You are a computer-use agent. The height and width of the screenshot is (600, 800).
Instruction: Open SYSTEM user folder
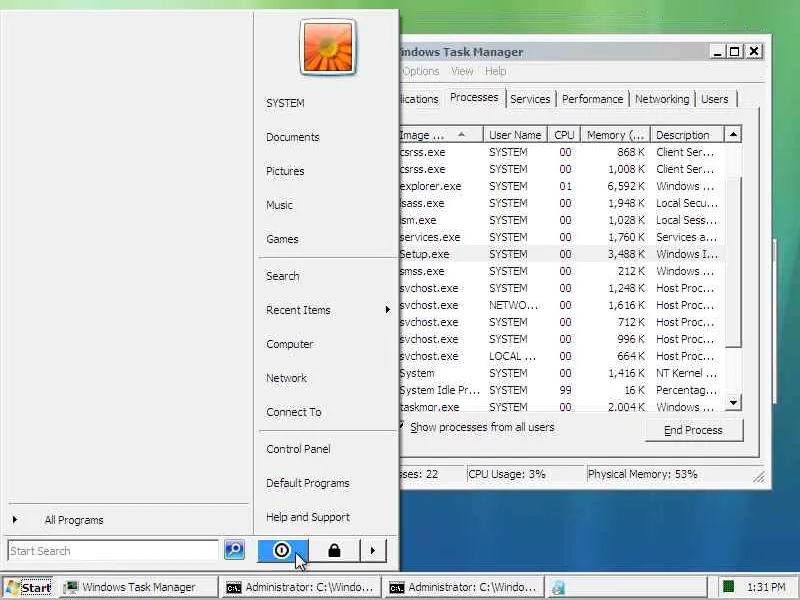[x=285, y=103]
